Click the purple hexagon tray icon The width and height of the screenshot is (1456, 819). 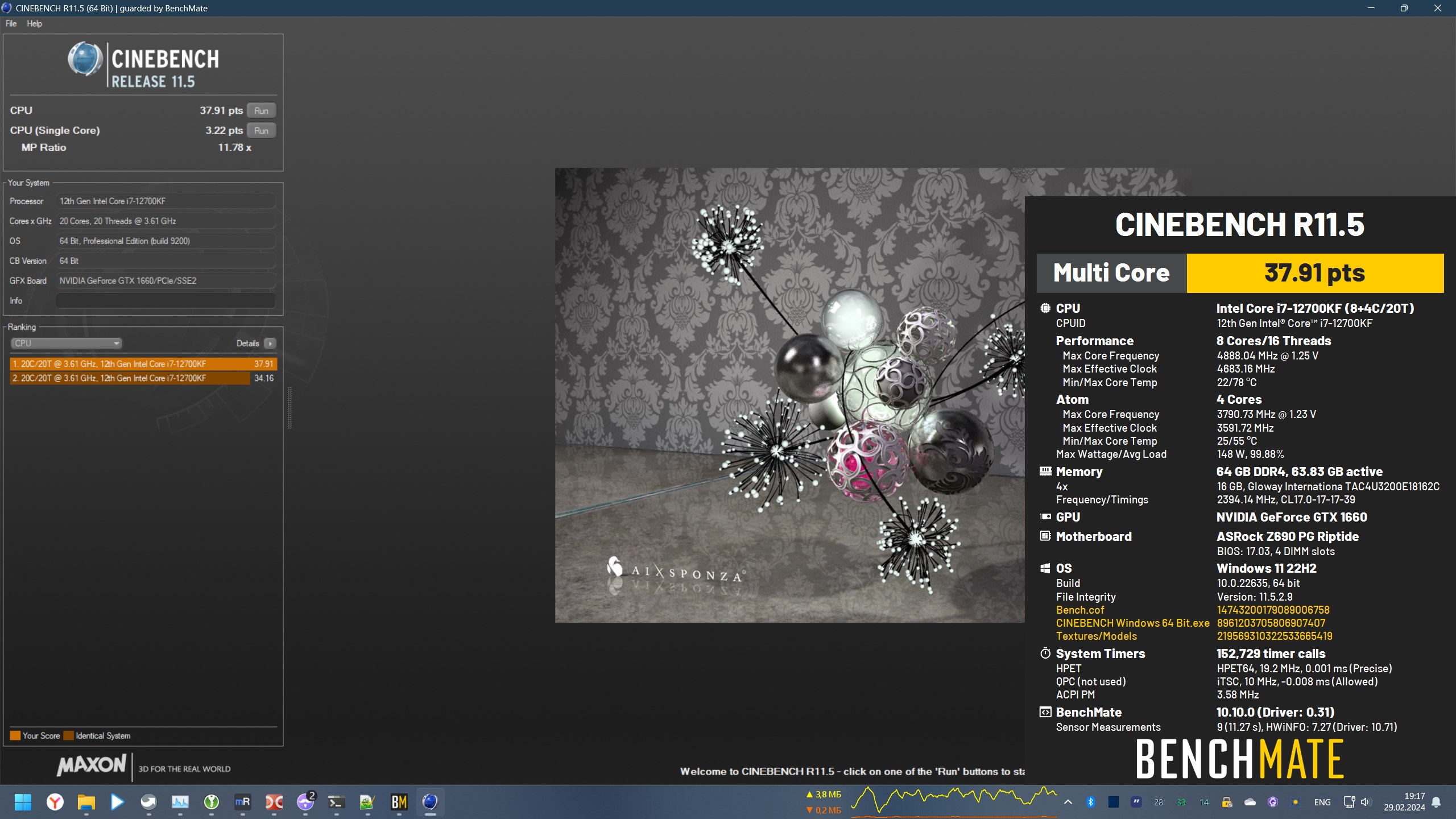click(x=1273, y=802)
